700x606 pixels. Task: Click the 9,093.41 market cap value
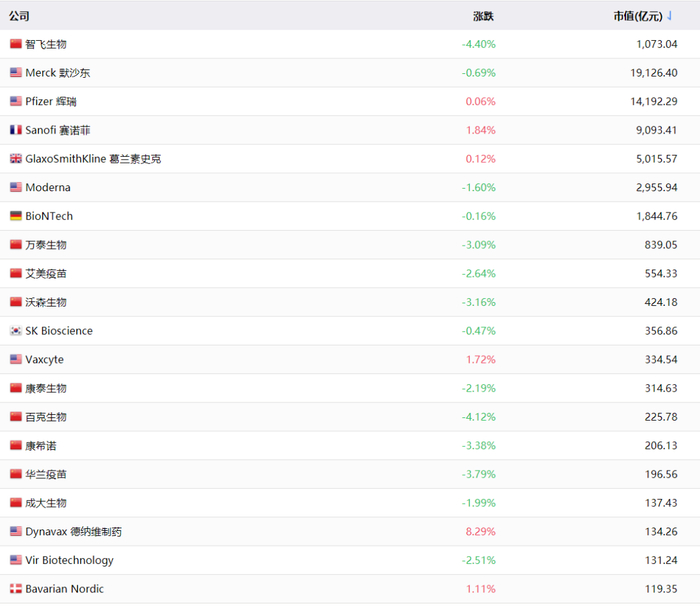(x=657, y=130)
